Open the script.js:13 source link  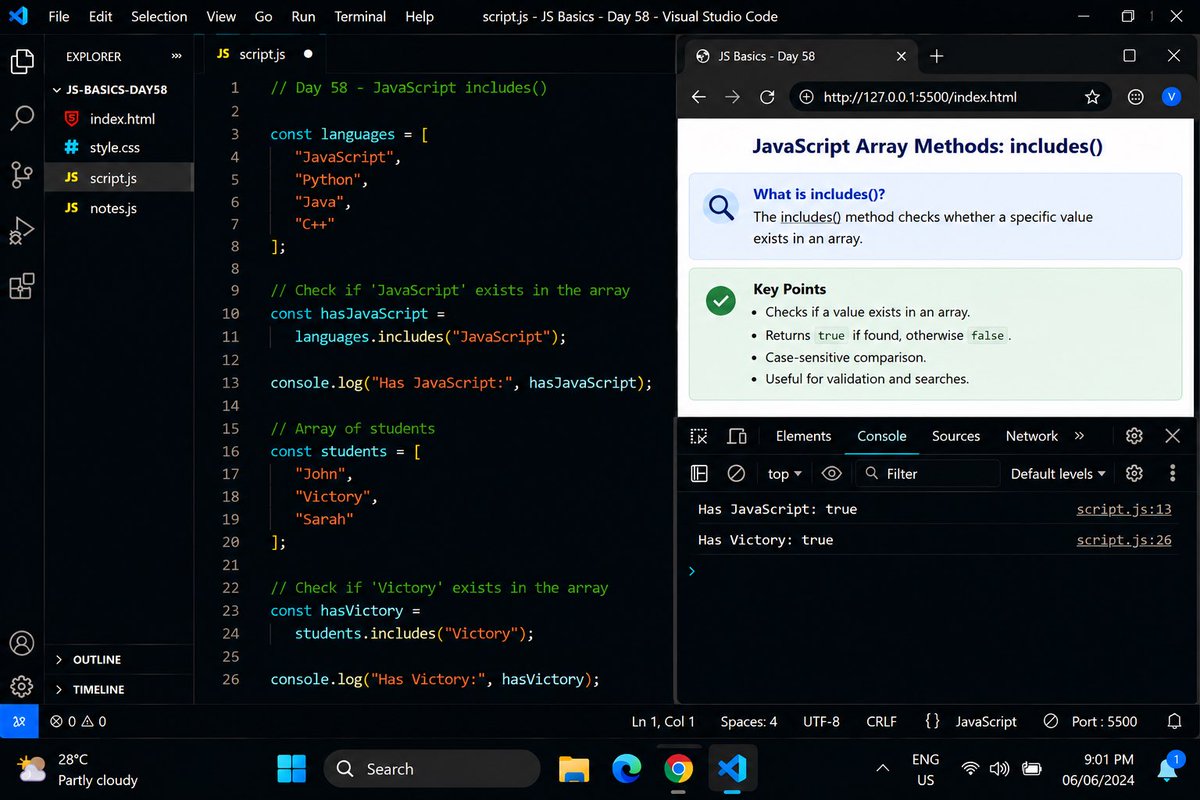pos(1124,509)
